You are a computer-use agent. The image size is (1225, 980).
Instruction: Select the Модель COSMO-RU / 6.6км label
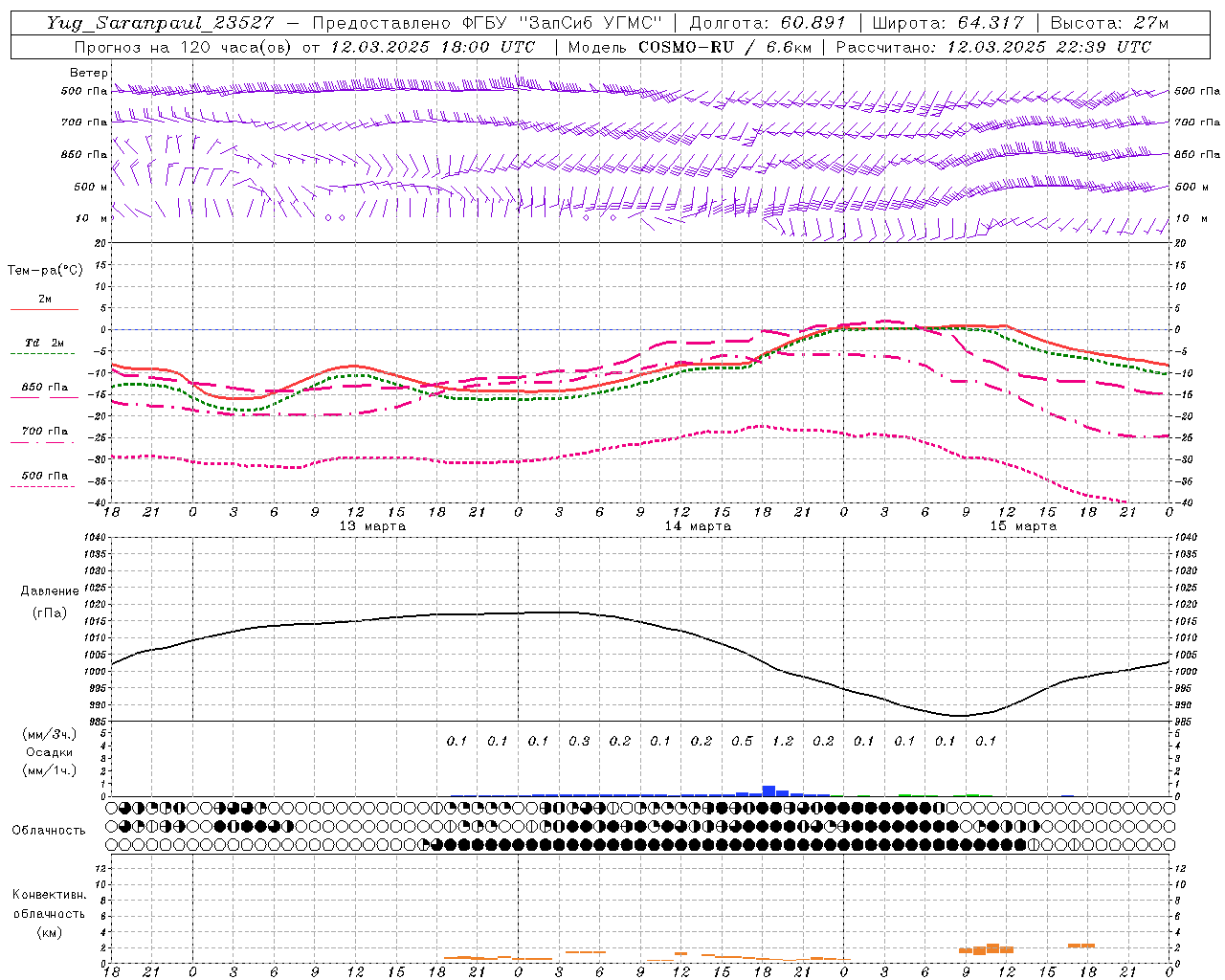[688, 47]
